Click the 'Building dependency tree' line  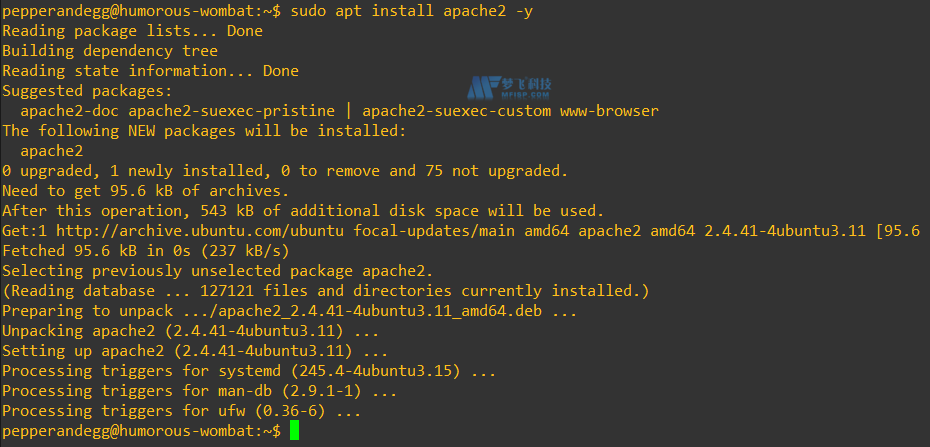[110, 51]
